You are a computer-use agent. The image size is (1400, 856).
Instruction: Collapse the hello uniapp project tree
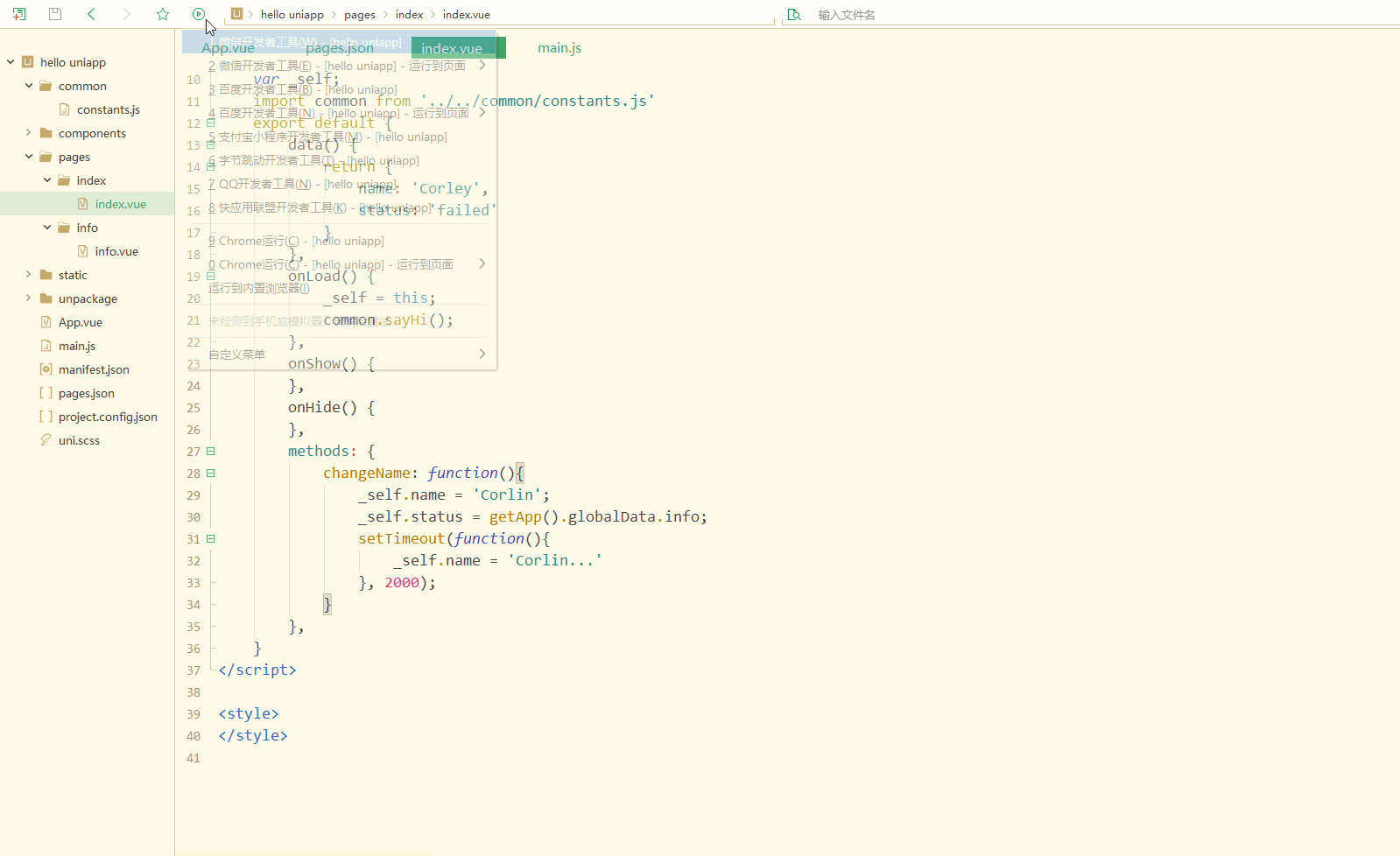click(x=11, y=62)
